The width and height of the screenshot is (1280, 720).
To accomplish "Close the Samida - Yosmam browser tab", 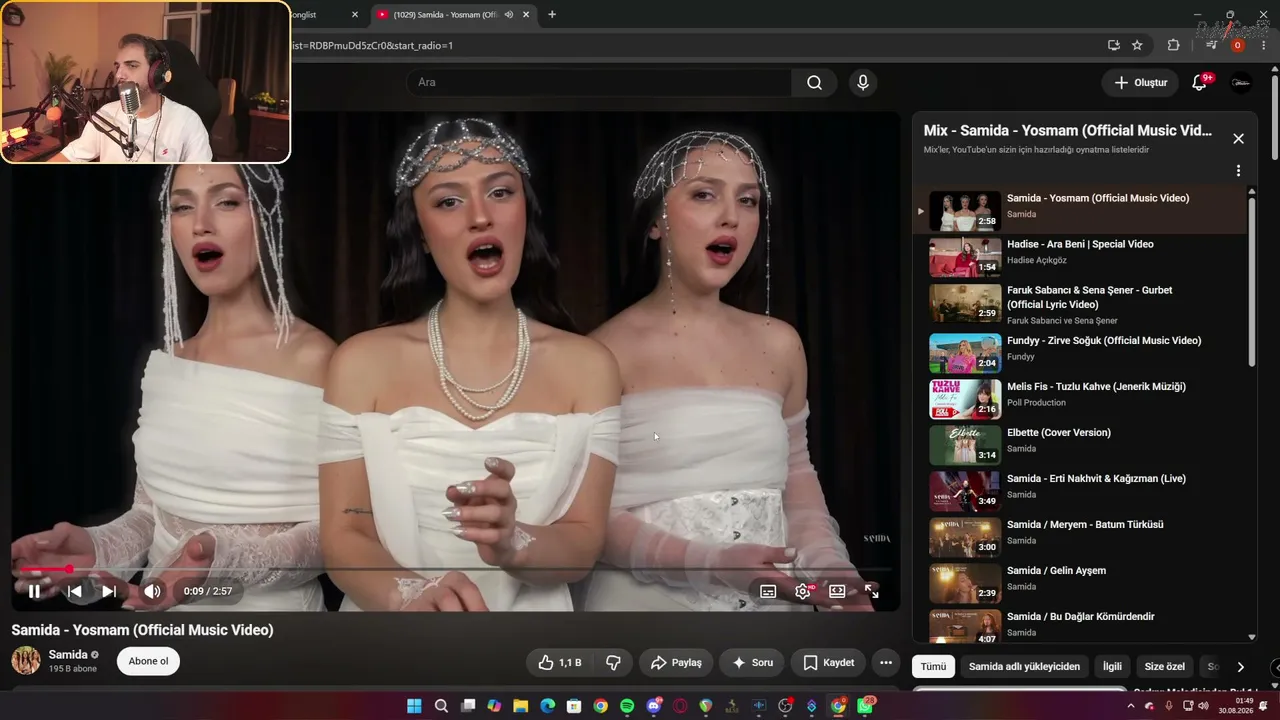I will click(x=526, y=15).
